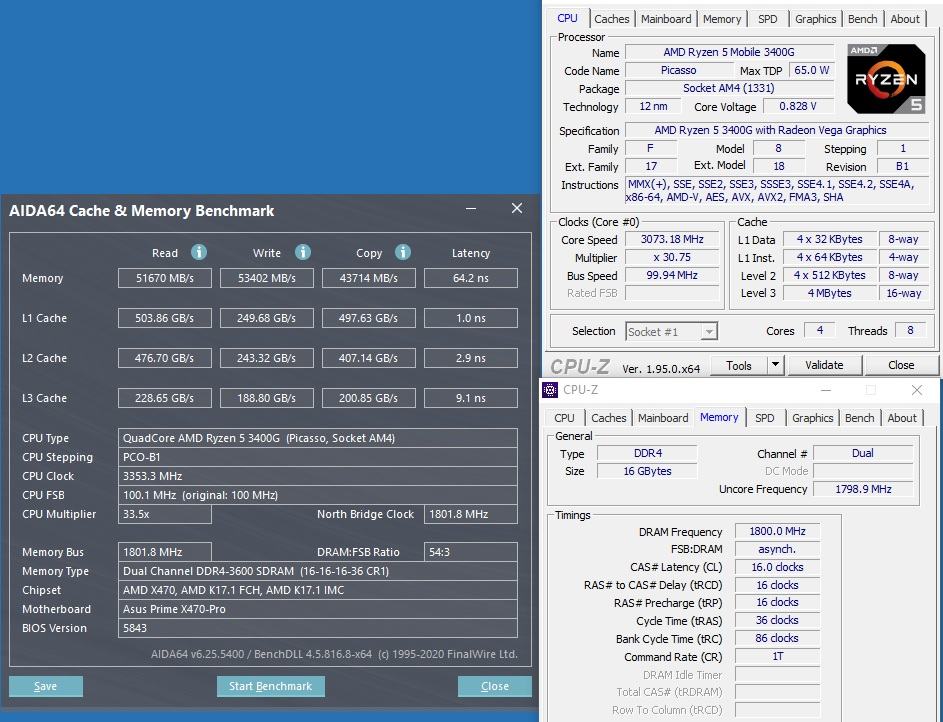
Task: Click Command Rate value 1T
Action: [x=777, y=656]
